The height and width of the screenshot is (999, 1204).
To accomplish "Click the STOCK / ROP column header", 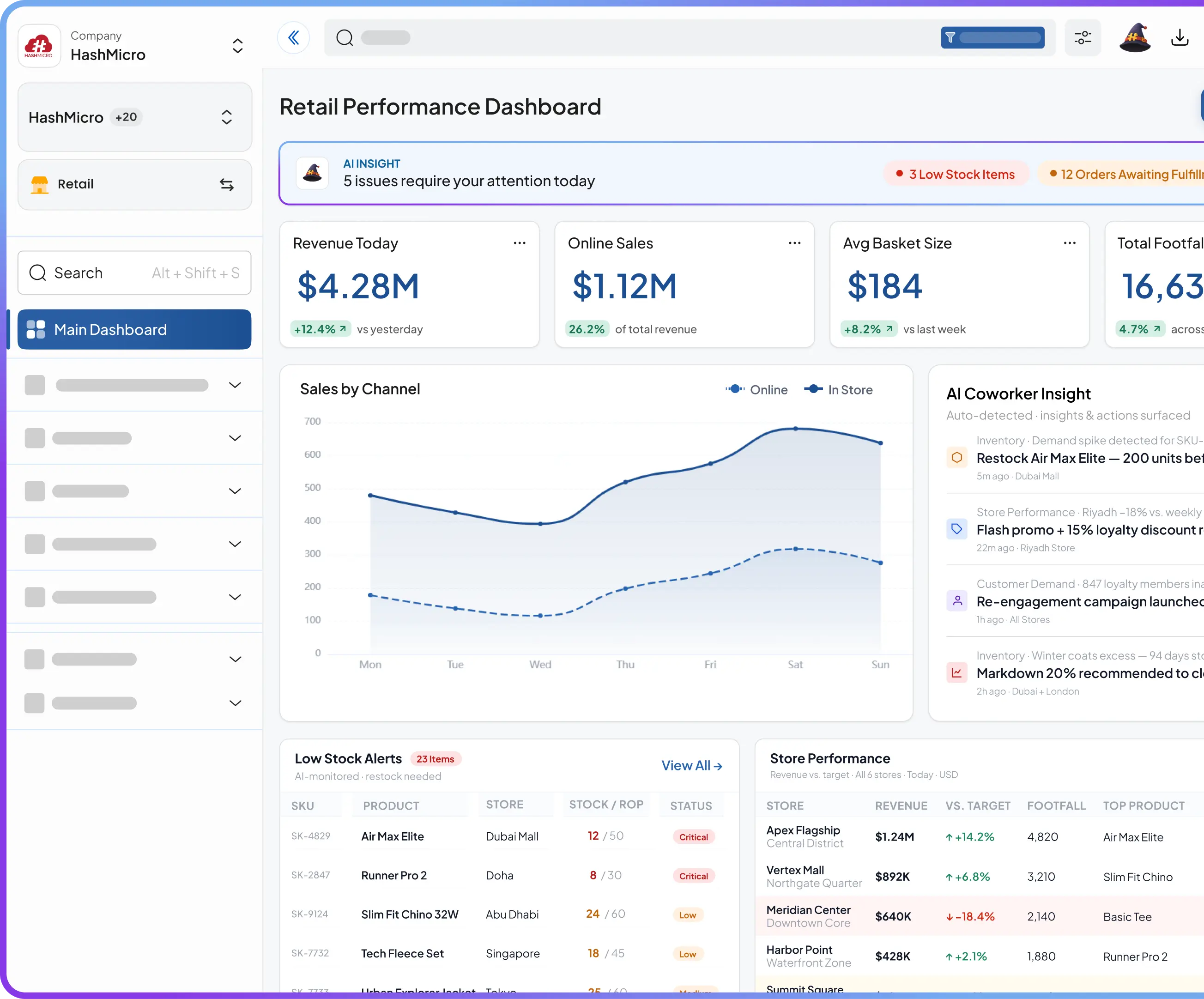I will (x=606, y=805).
